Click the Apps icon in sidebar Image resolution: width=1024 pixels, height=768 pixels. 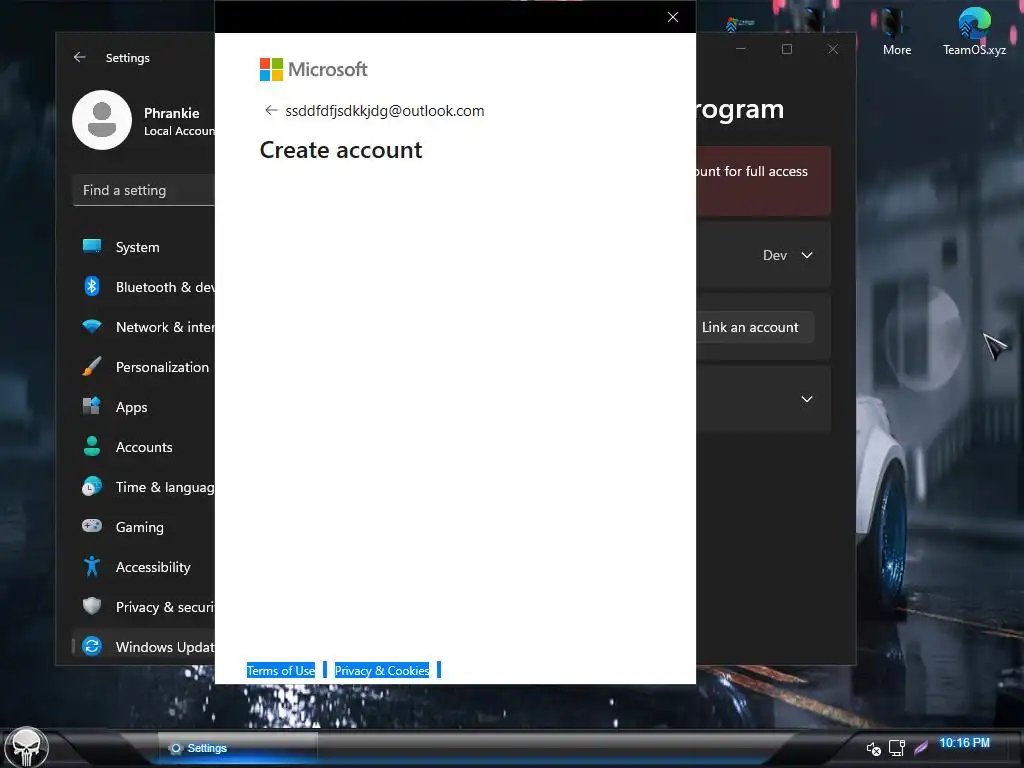pyautogui.click(x=92, y=406)
